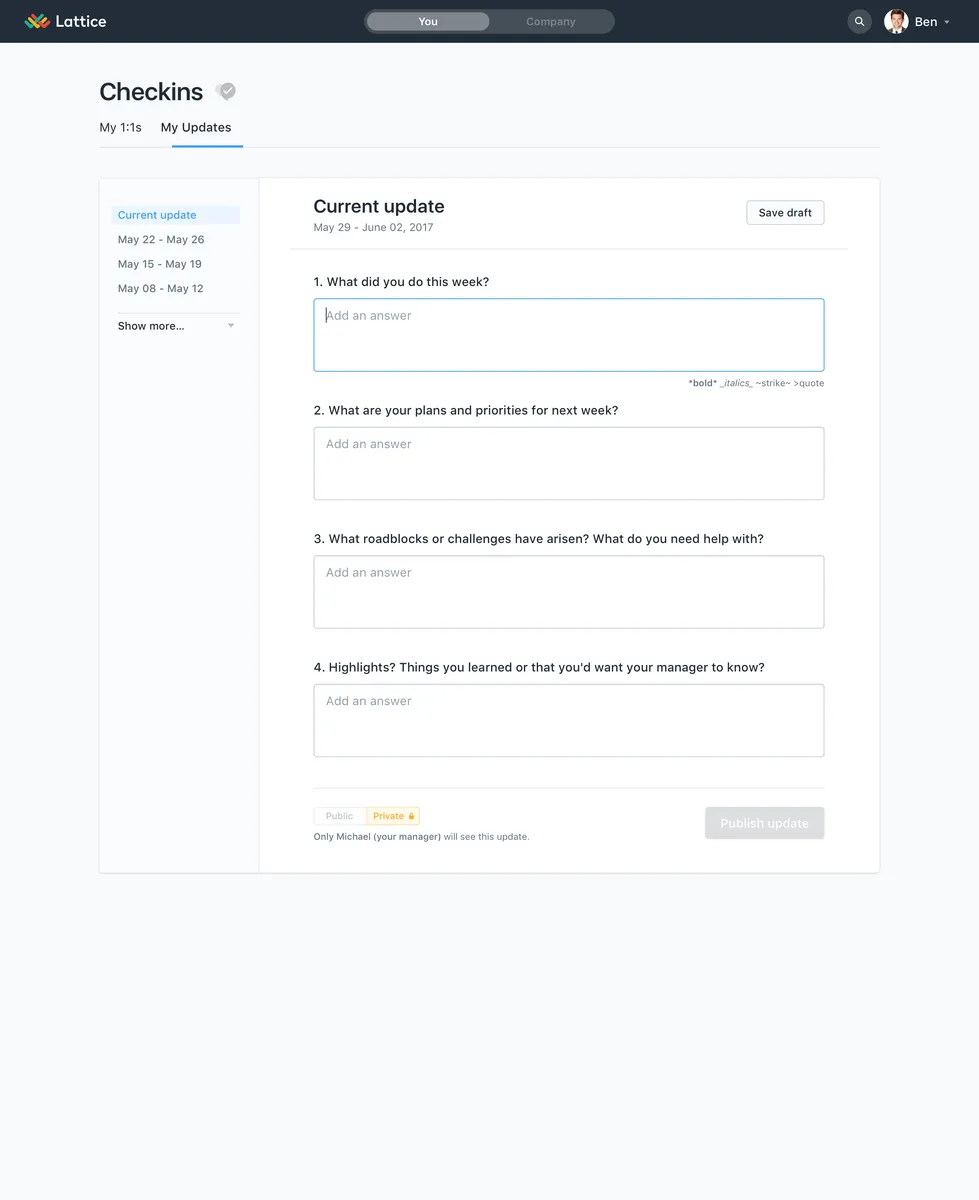Click the Lattice logo icon
Viewport: 979px width, 1200px height.
click(37, 21)
